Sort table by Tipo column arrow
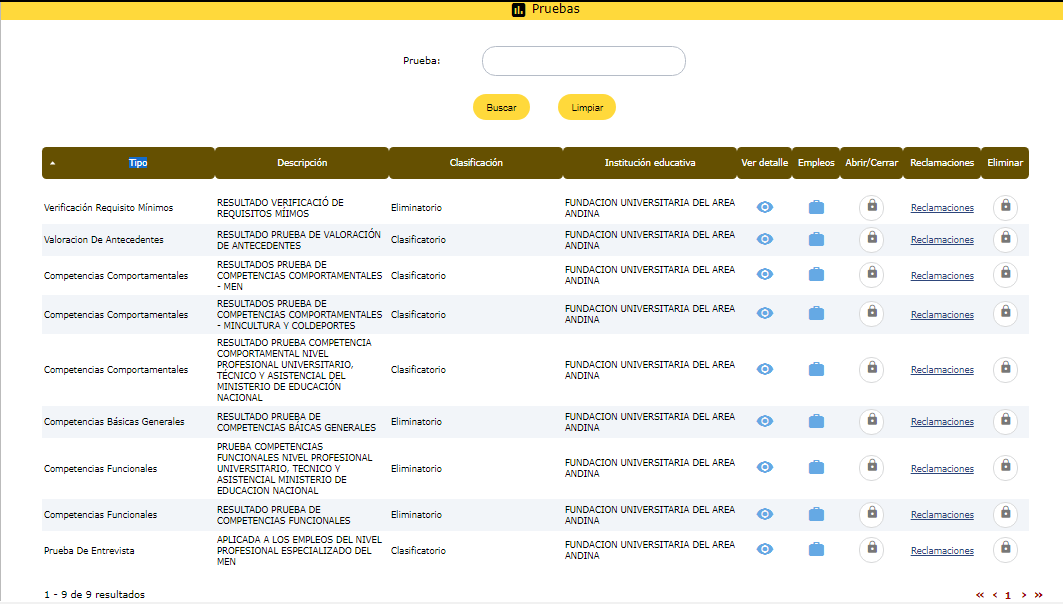1063x604 pixels. pos(53,163)
